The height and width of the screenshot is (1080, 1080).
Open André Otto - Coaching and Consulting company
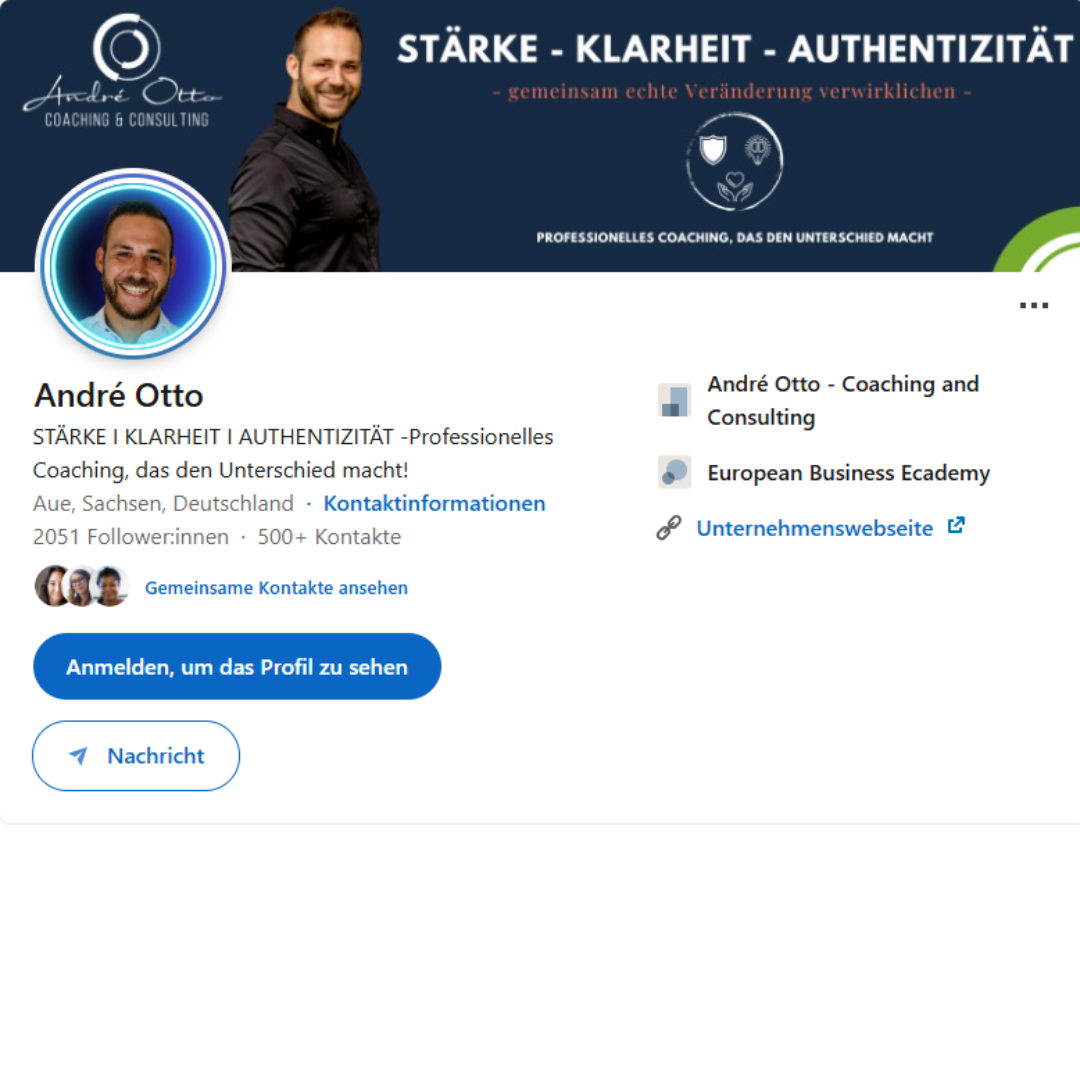tap(842, 400)
